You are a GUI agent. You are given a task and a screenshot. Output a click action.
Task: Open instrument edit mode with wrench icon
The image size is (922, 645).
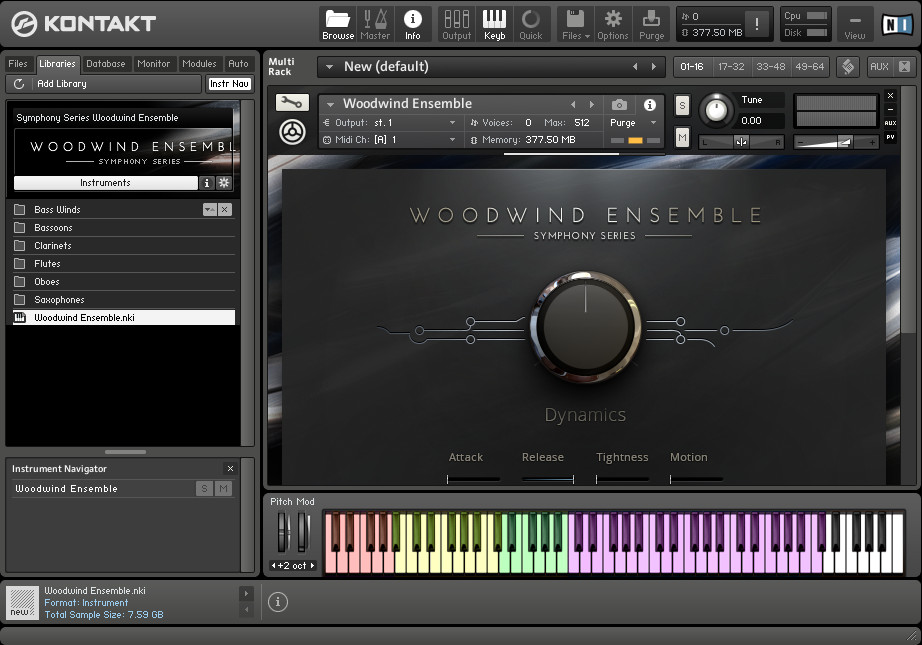point(292,102)
